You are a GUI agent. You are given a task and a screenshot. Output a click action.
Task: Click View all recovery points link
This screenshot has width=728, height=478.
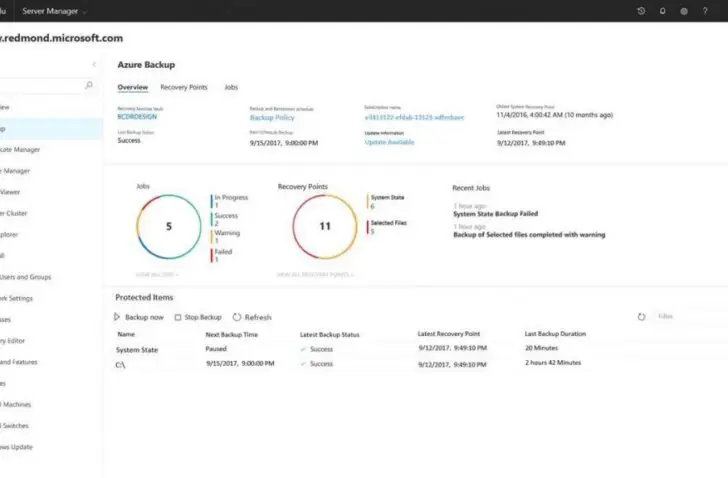tap(315, 274)
